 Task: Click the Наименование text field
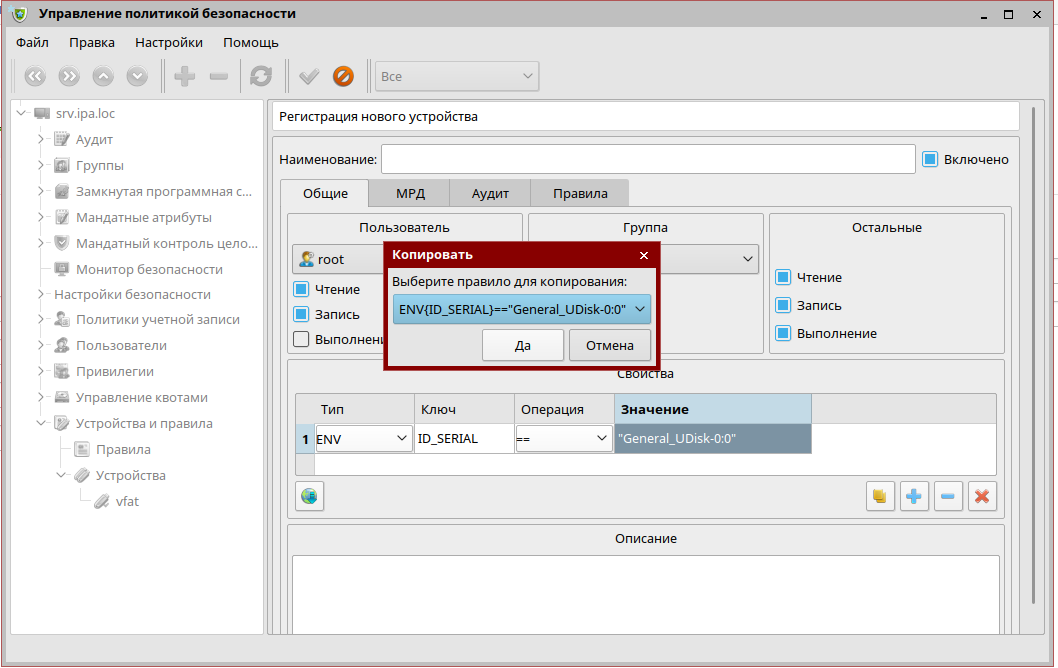[647, 159]
